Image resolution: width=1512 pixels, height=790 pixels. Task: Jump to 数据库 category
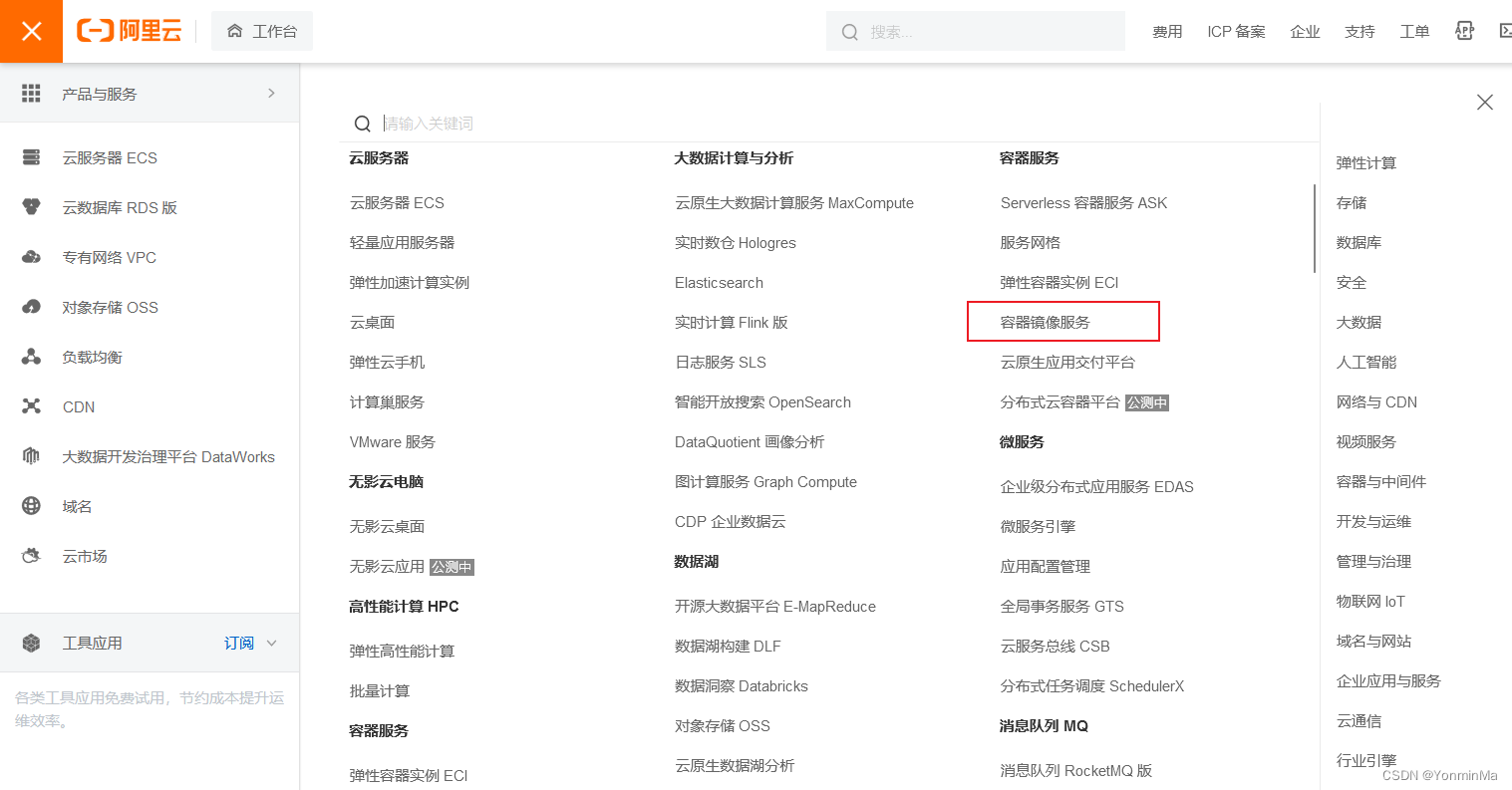(1359, 242)
